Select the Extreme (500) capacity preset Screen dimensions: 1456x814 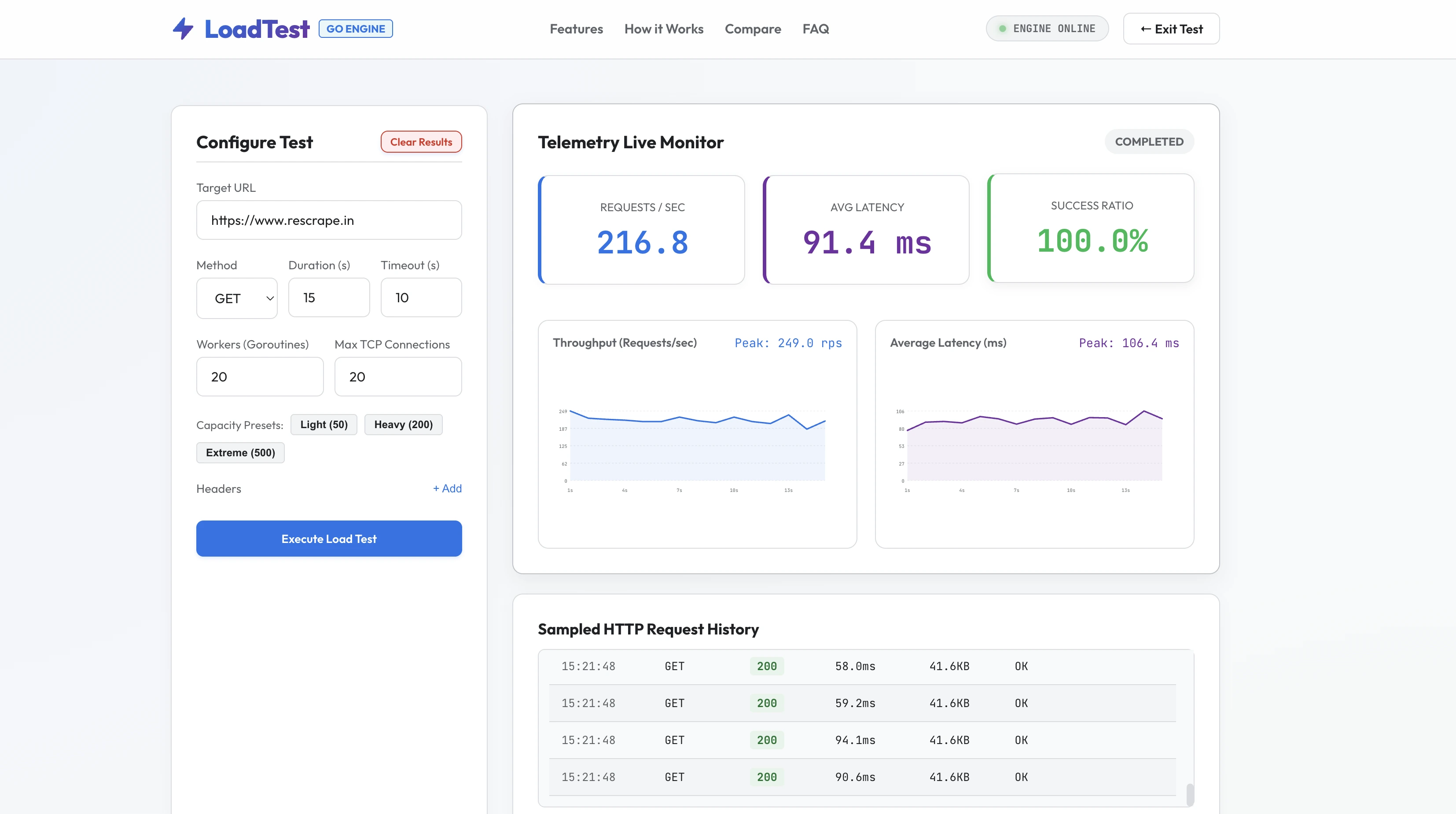(240, 452)
